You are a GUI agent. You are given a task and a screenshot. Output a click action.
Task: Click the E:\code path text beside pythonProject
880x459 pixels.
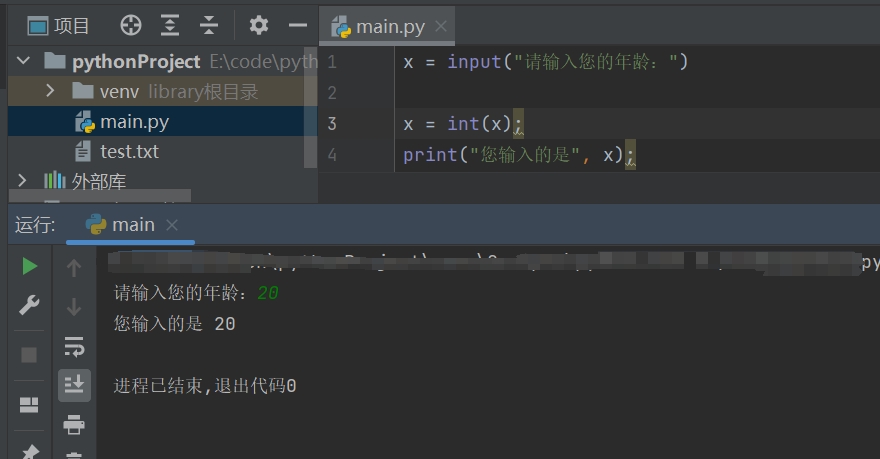263,61
